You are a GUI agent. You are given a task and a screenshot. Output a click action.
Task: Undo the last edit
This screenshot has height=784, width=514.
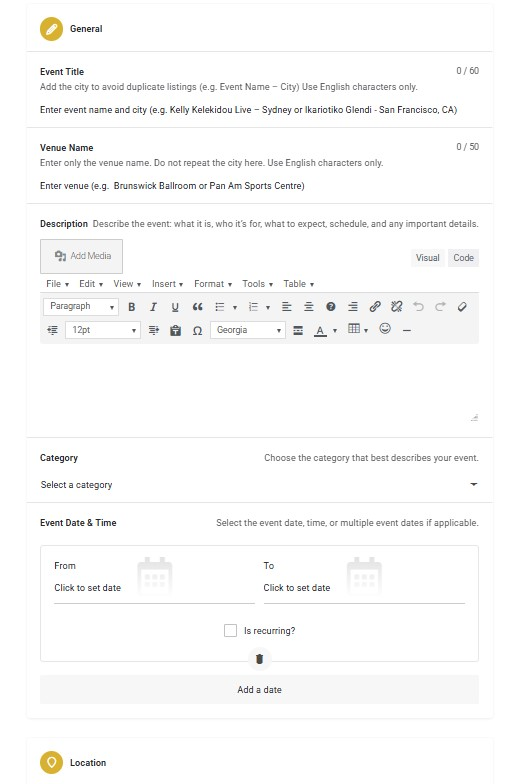[x=418, y=306]
